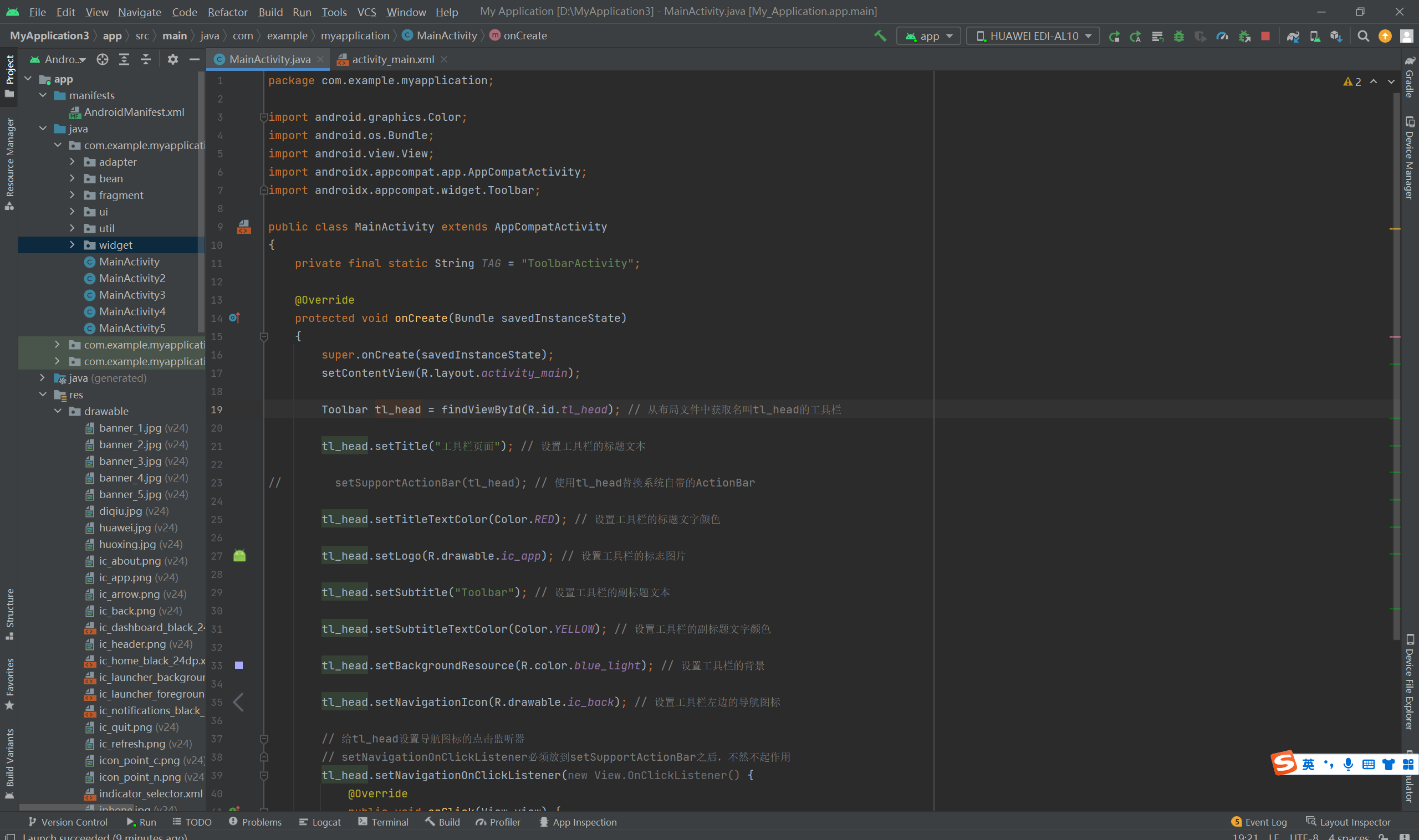Screen dimensions: 1419x840
Task: Open the Terminal tool window button
Action: coord(384,822)
